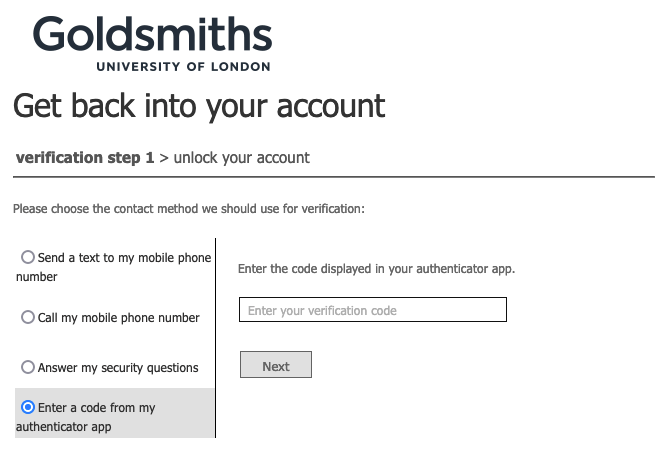Select the "Send a text" radio button

pos(28,257)
